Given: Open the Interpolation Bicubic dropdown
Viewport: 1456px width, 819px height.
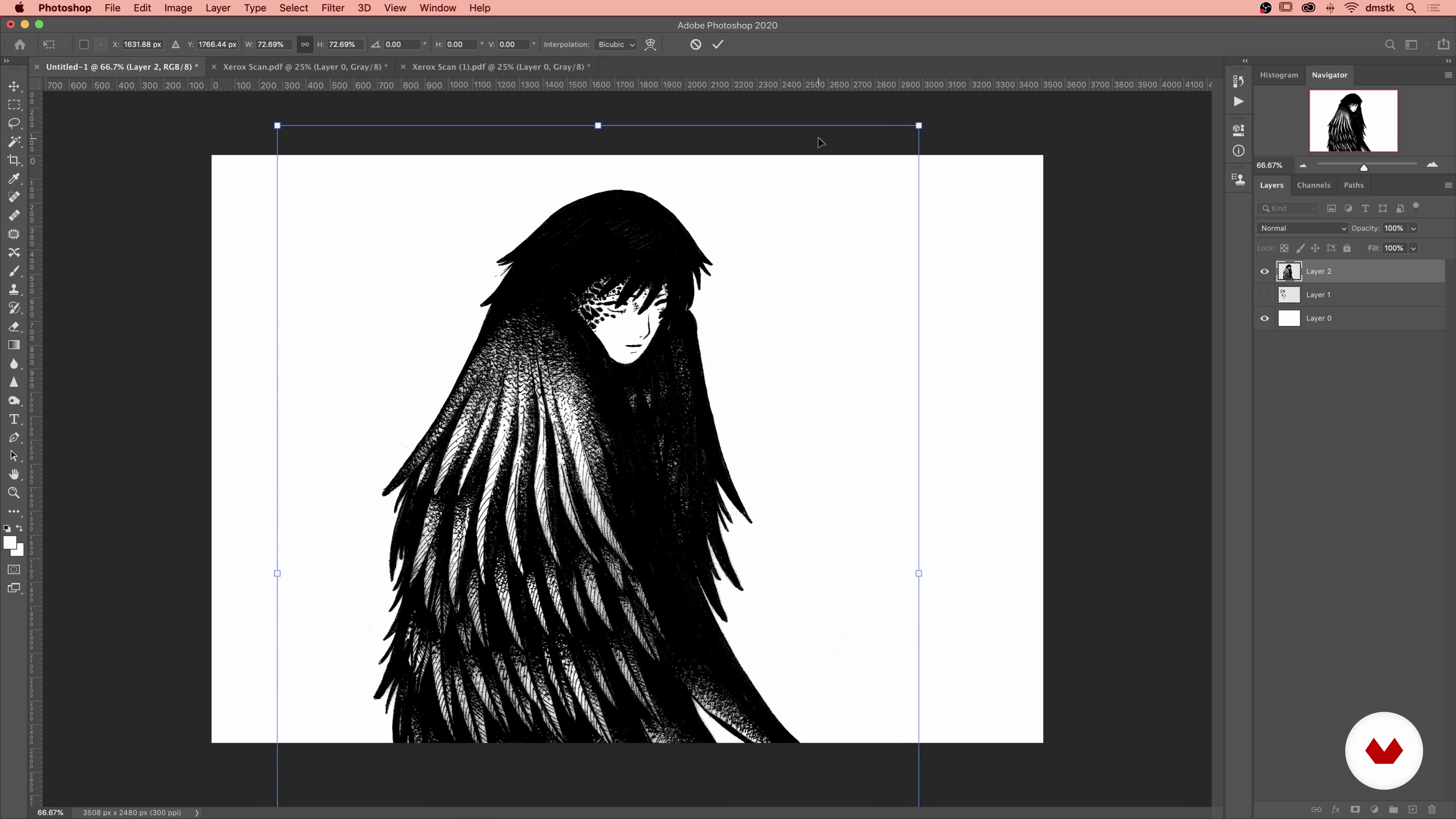Looking at the screenshot, I should (615, 45).
